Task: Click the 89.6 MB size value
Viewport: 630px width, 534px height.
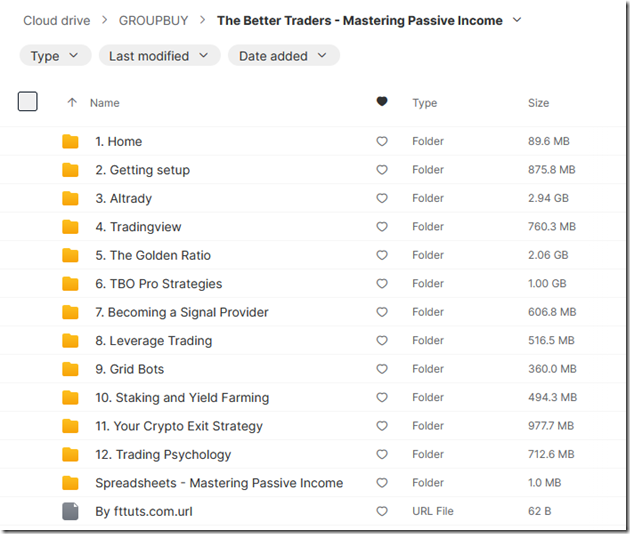Action: coord(549,141)
